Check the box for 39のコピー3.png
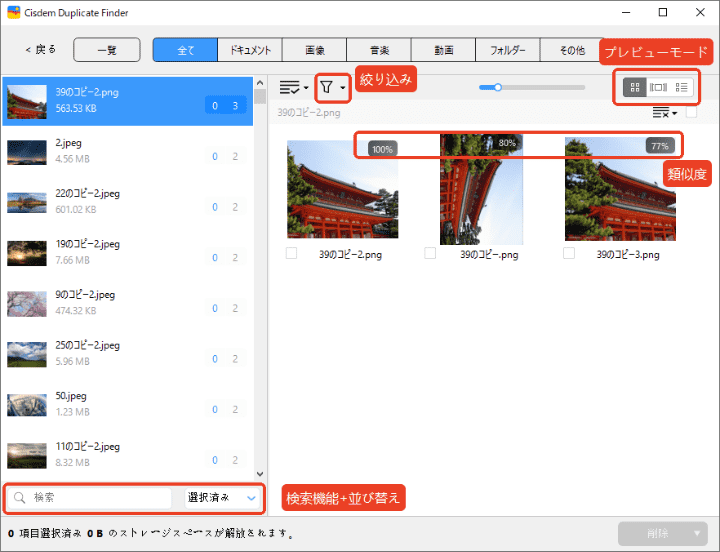 [570, 254]
